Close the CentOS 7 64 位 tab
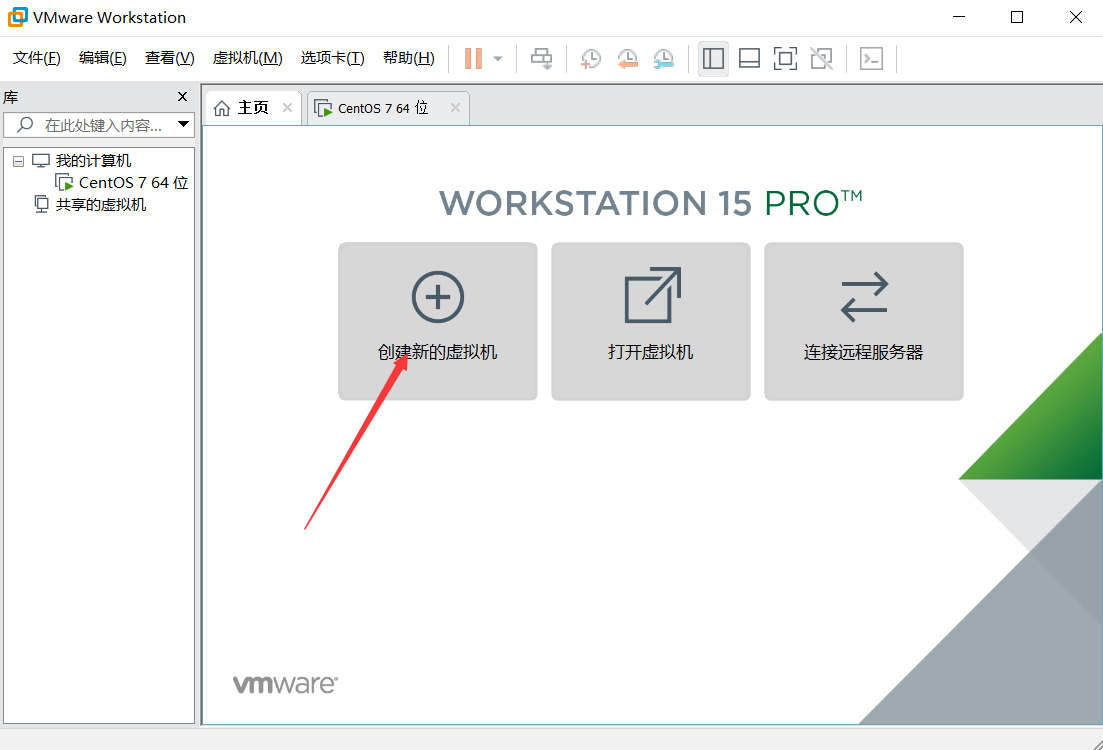The image size is (1103, 750). point(455,108)
